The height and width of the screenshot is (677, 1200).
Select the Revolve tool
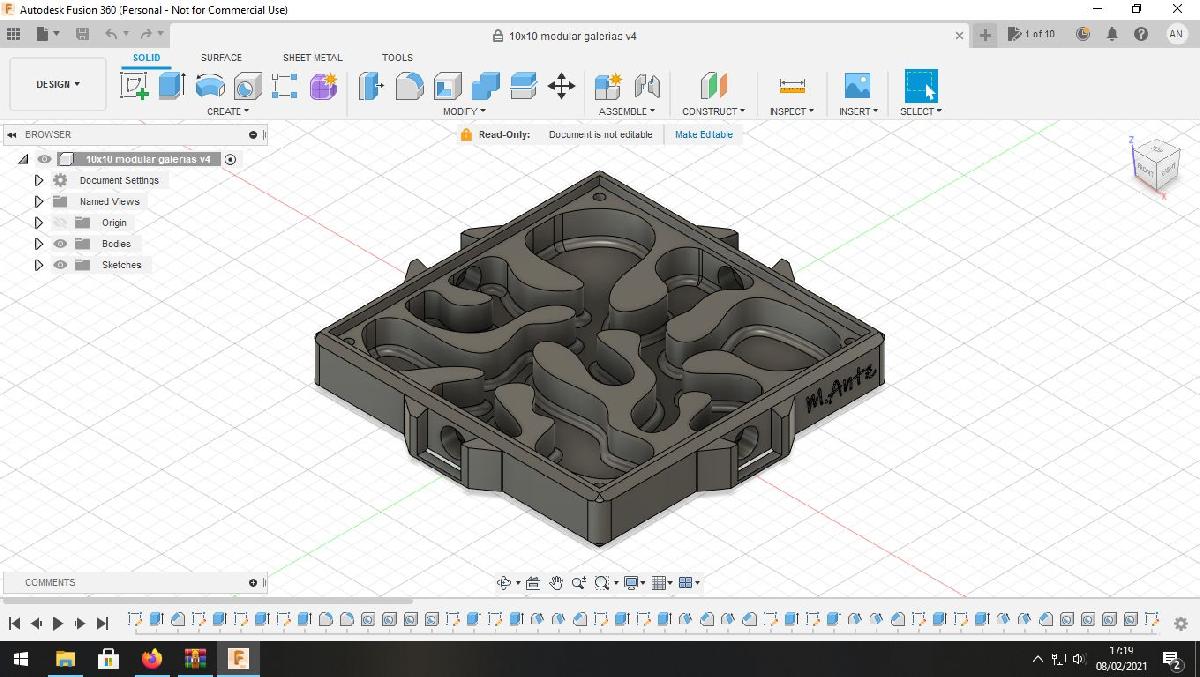(209, 86)
